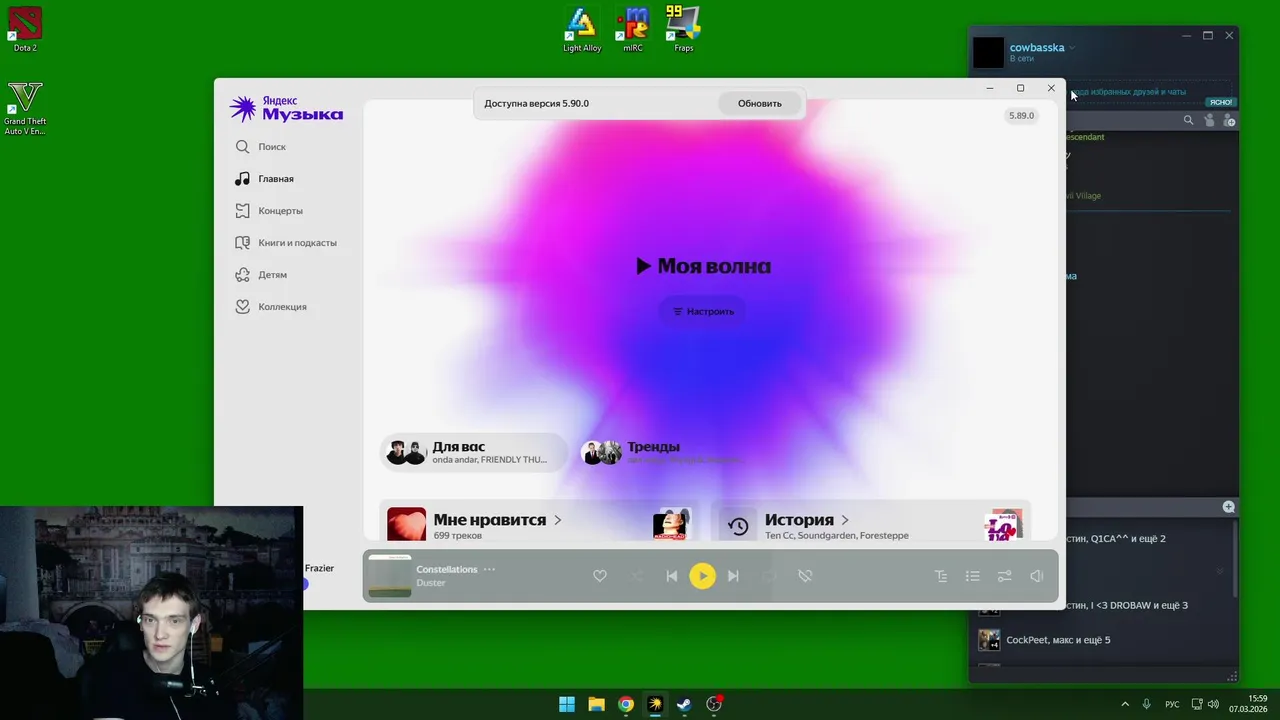Click the Steam friends avatar image
This screenshot has height=720, width=1280.
tap(988, 52)
